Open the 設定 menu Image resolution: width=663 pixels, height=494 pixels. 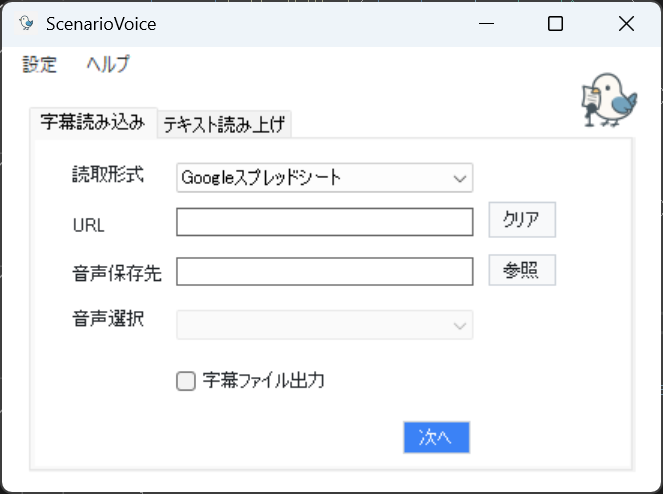39,65
